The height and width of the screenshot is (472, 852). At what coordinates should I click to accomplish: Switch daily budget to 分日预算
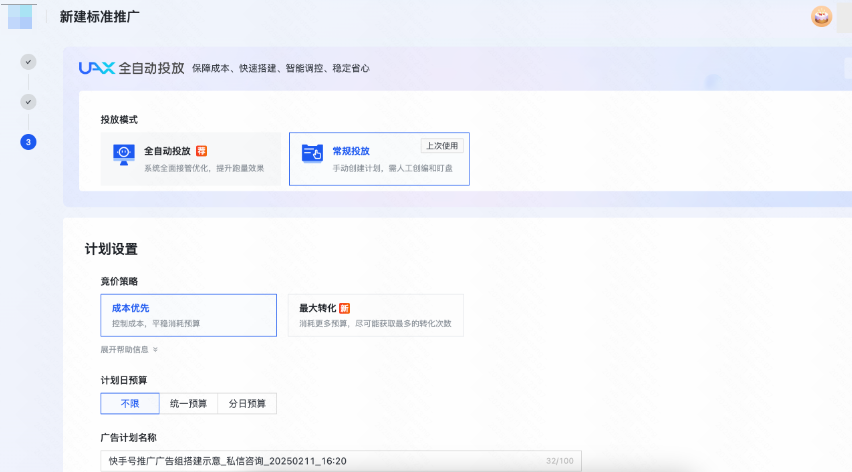pos(247,404)
